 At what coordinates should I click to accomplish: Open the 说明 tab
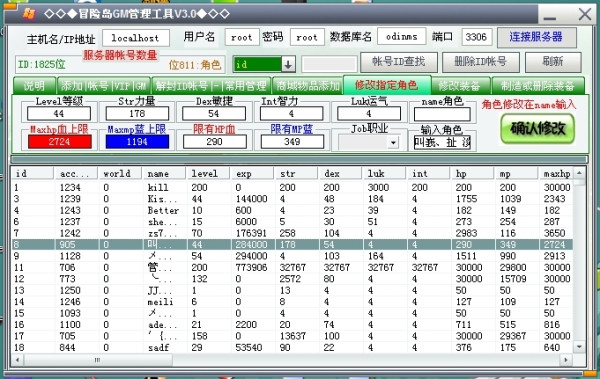pos(34,86)
